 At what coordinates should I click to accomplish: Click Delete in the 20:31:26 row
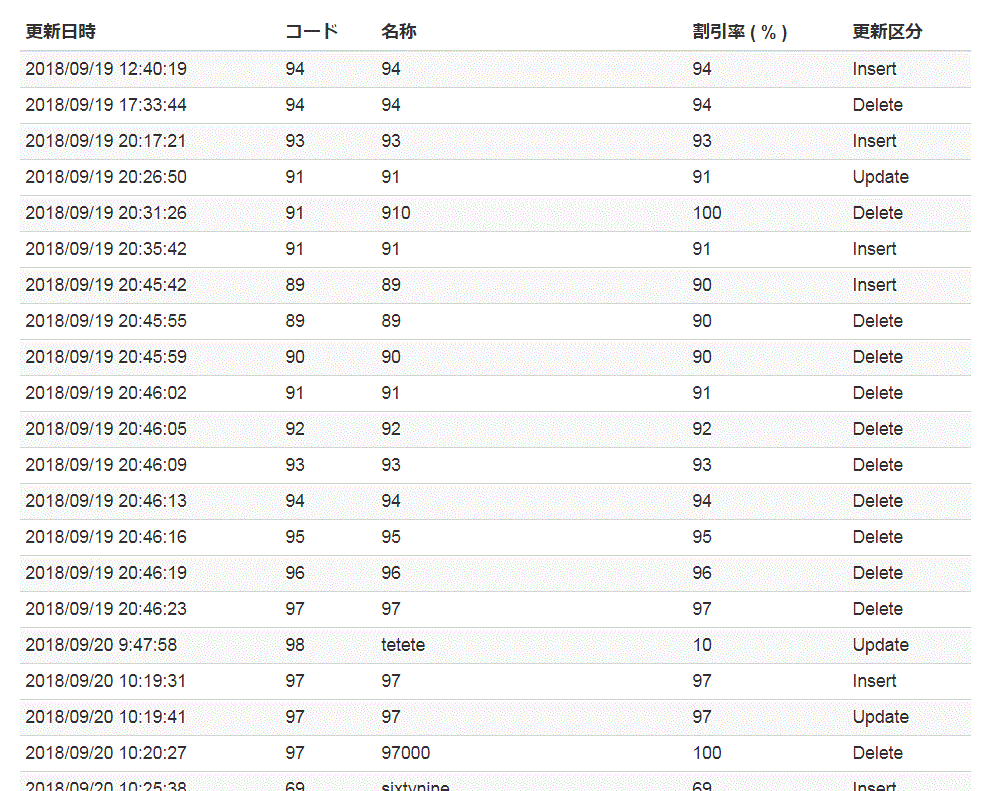(877, 213)
